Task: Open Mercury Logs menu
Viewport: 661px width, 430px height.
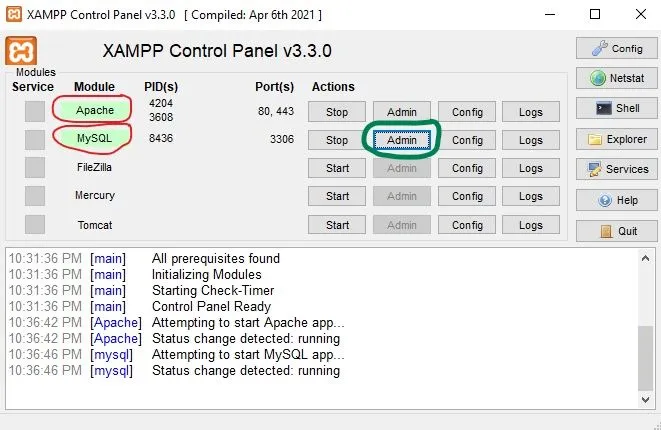Action: coord(531,196)
